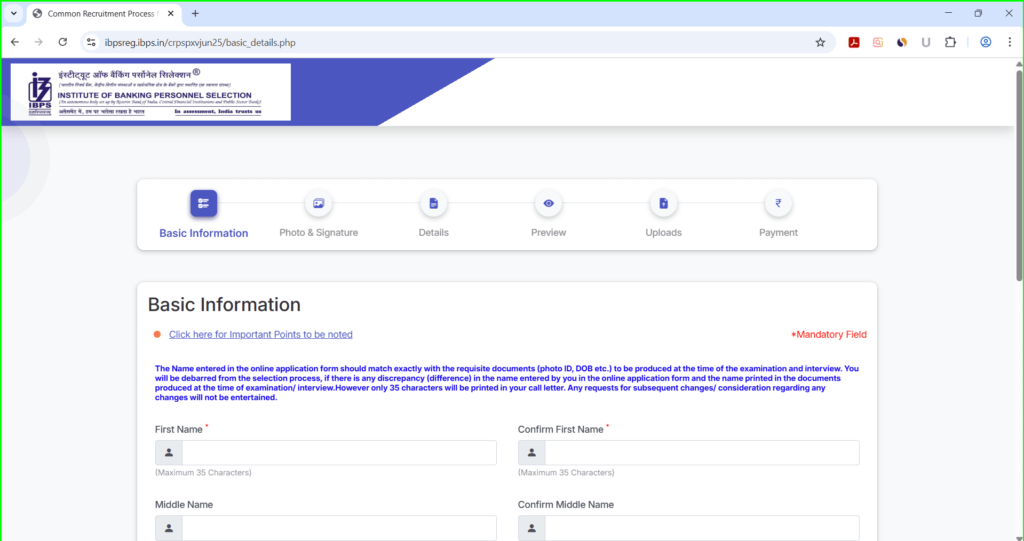Click the browser forward arrow
The width and height of the screenshot is (1024, 541).
point(39,42)
